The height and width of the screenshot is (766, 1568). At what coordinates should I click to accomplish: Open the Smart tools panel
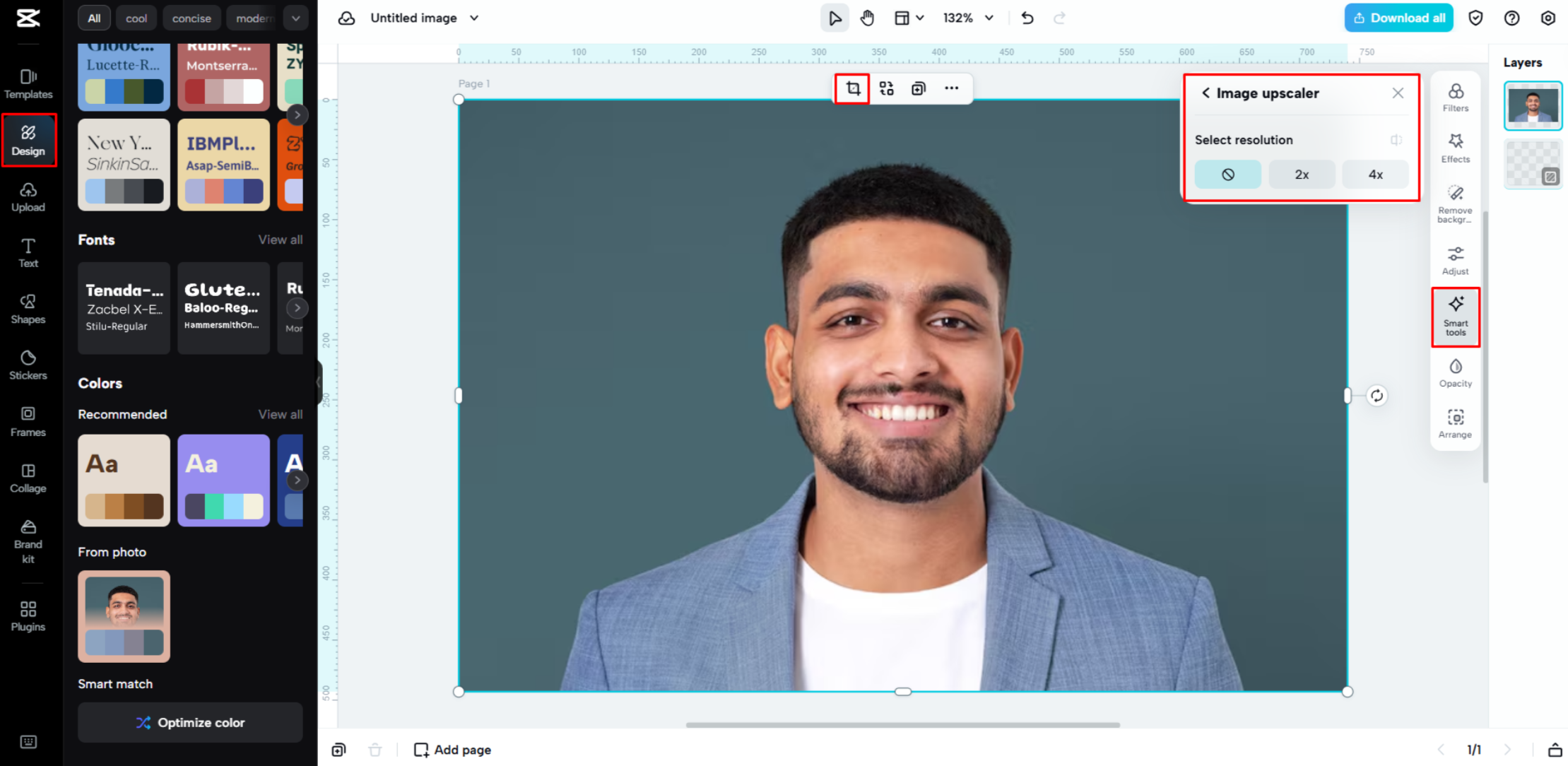(x=1455, y=317)
